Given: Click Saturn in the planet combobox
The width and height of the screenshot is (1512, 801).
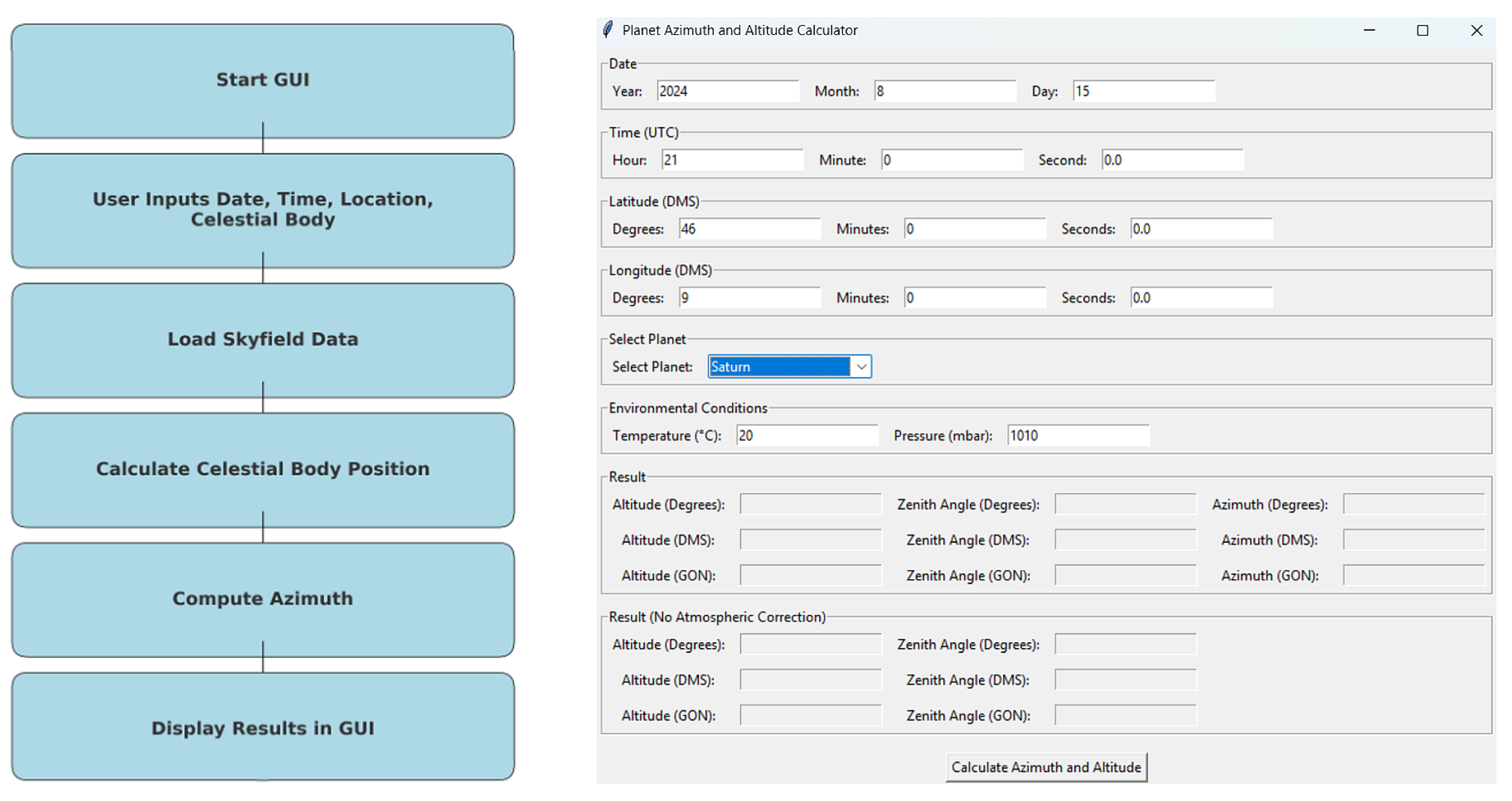Looking at the screenshot, I should [779, 367].
